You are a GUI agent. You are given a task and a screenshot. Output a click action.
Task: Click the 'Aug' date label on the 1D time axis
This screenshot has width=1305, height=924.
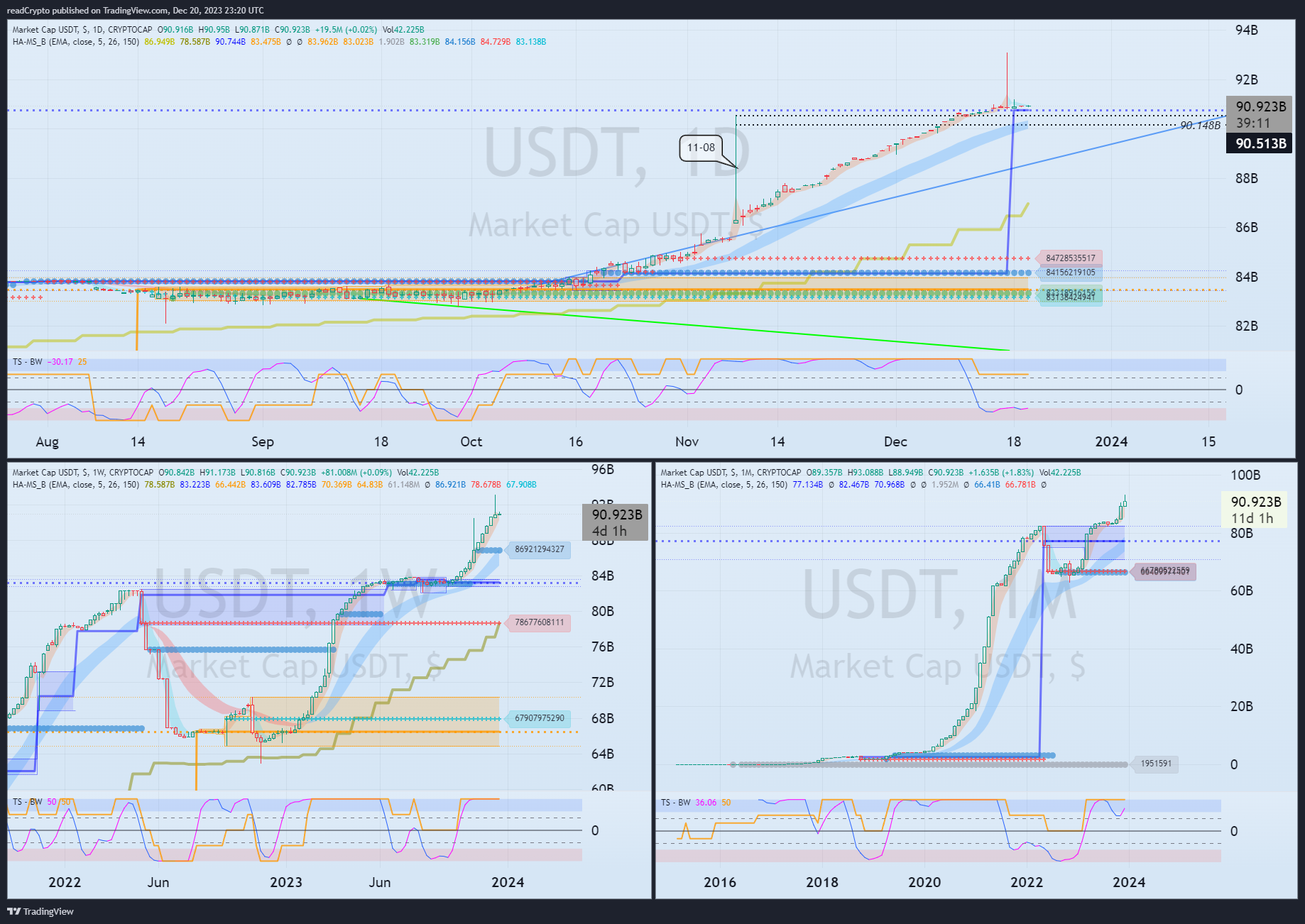click(47, 441)
